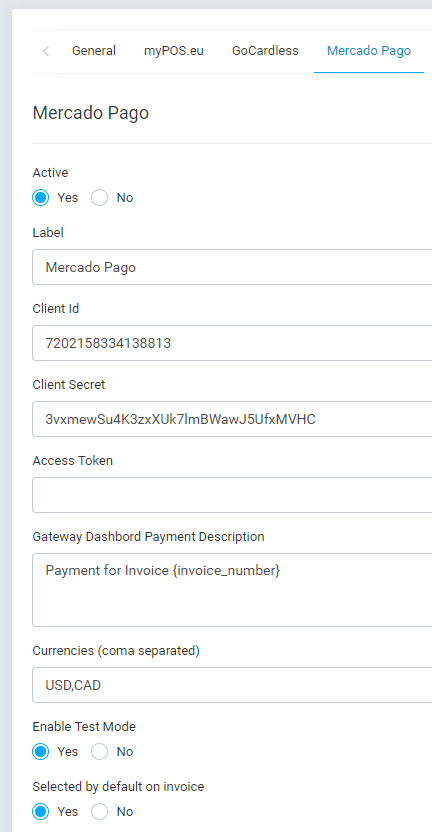This screenshot has height=832, width=432.
Task: Click the Currencies field containing USD,CAD
Action: 232,685
